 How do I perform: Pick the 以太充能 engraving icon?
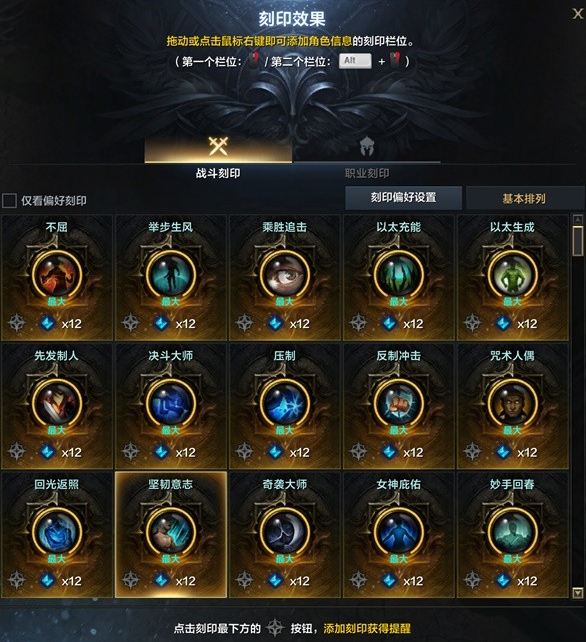point(398,275)
